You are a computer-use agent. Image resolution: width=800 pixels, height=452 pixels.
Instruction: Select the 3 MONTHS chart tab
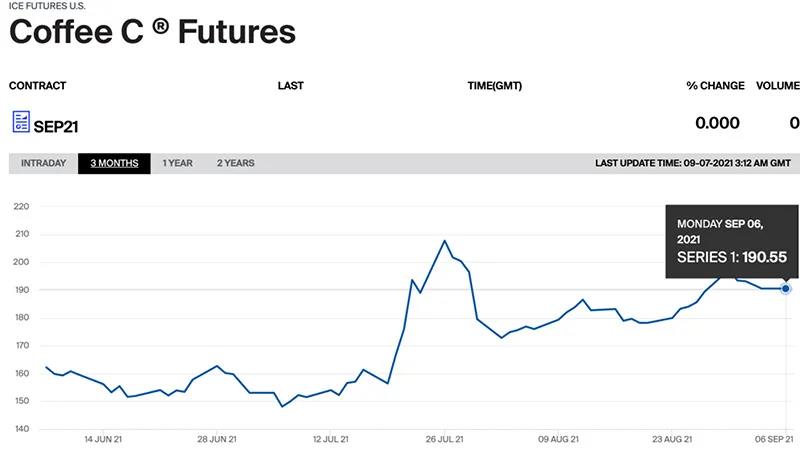(x=114, y=163)
